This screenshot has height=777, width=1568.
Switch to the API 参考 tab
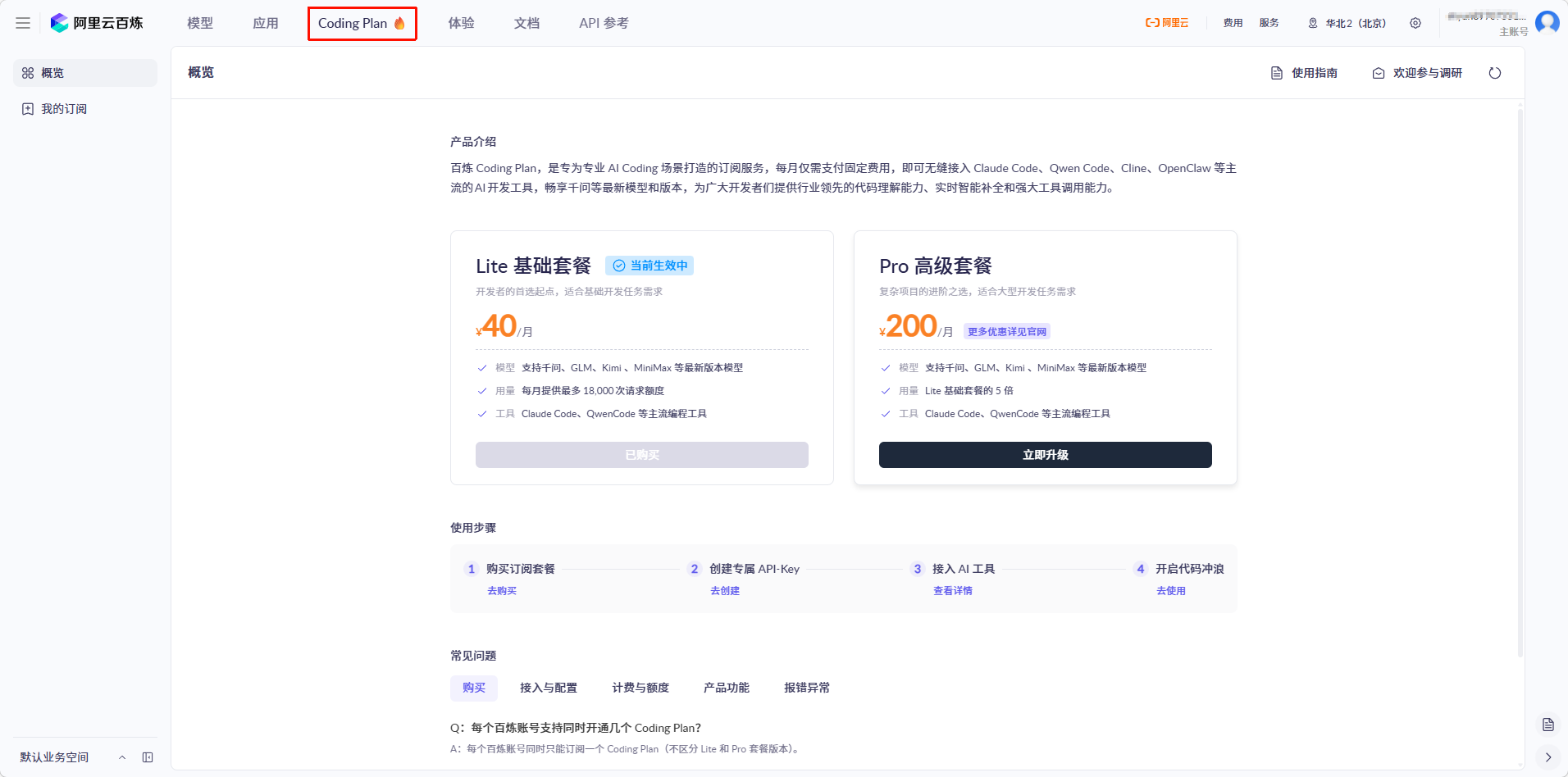click(604, 23)
